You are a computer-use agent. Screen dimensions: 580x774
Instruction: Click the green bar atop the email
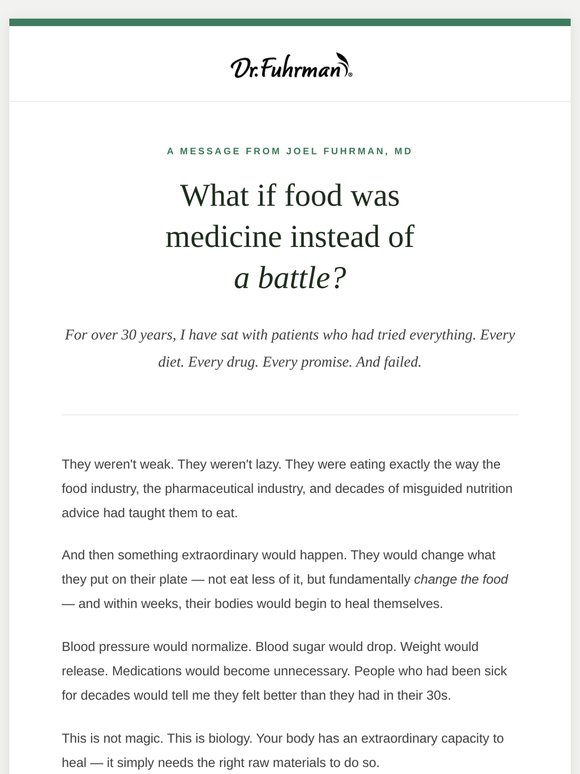pyautogui.click(x=290, y=22)
